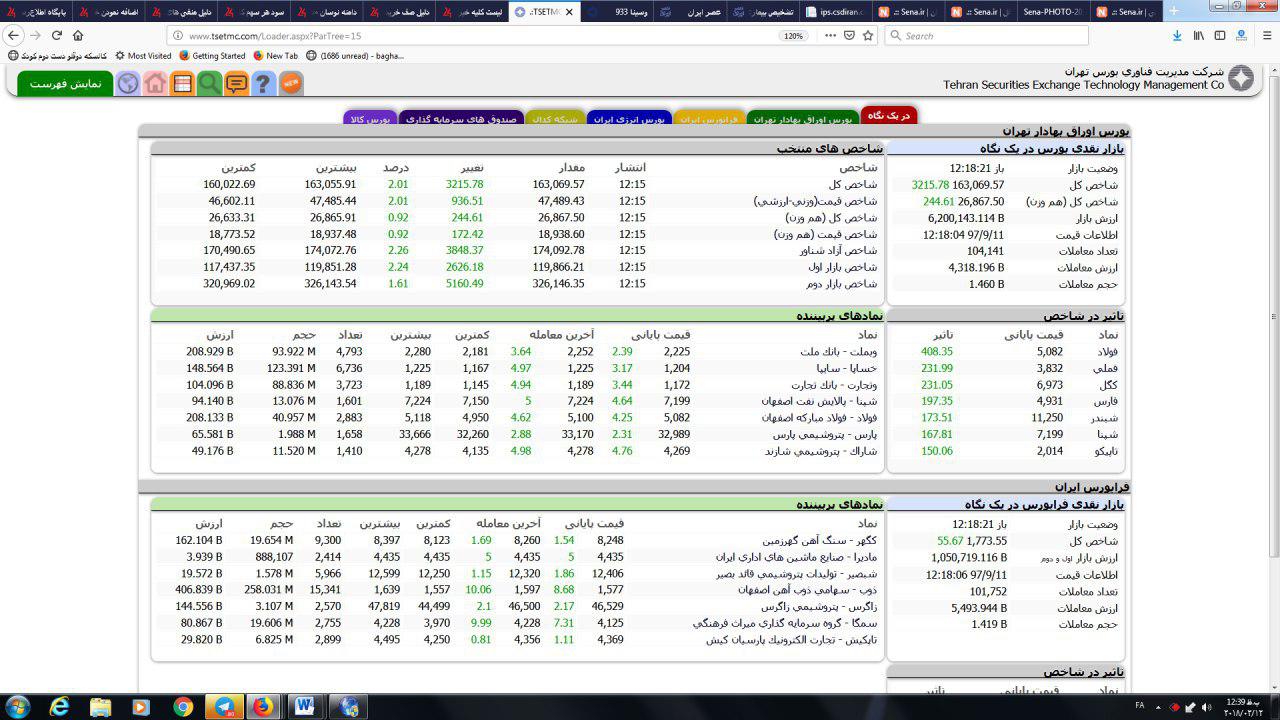Click the purple globe icon

[x=127, y=84]
